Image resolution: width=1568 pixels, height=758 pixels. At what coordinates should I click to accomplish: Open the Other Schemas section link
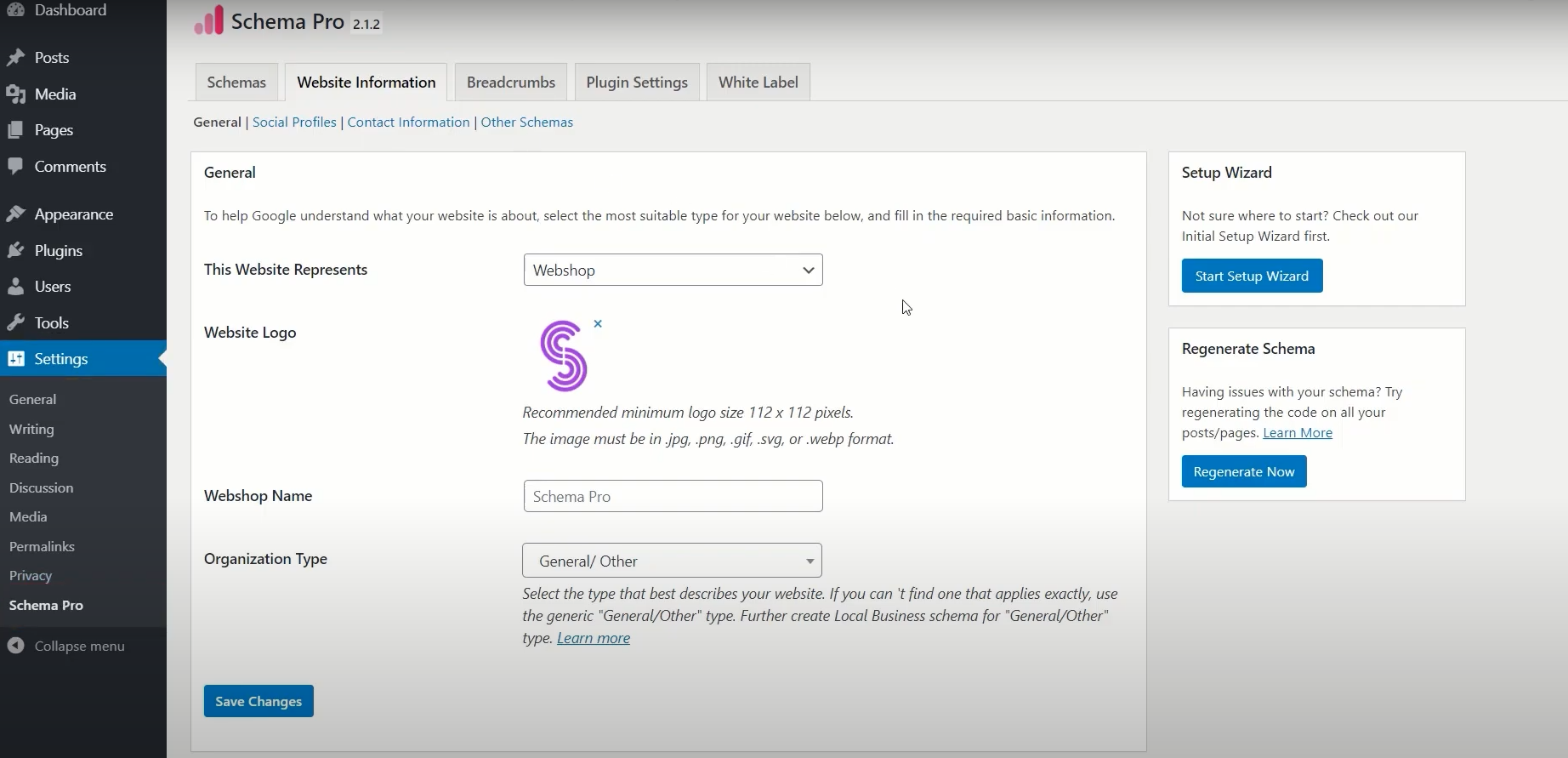[x=527, y=123]
